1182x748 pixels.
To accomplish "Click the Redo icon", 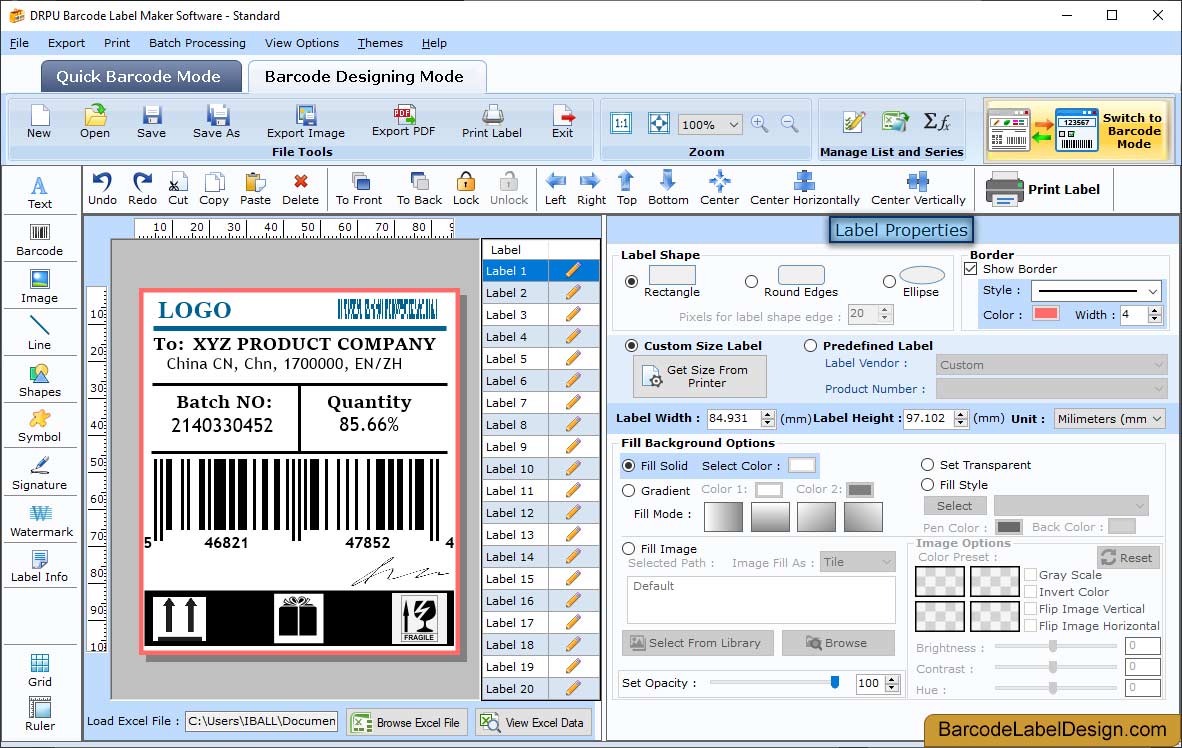I will tap(142, 189).
